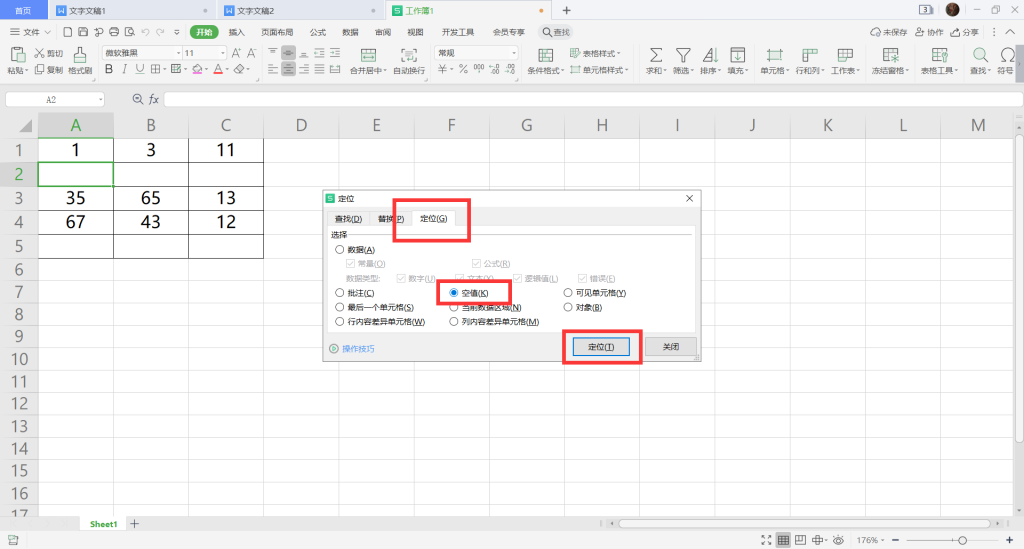The width and height of the screenshot is (1024, 549).
Task: Add a new sheet with plus button
Action: (135, 524)
